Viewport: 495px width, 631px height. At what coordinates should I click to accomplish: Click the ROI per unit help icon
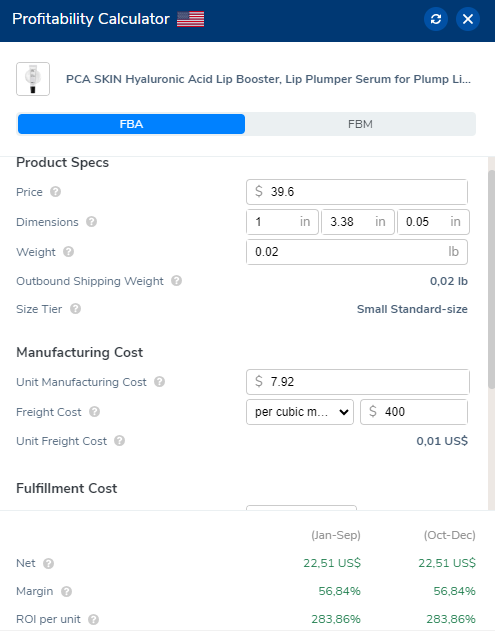point(93,619)
